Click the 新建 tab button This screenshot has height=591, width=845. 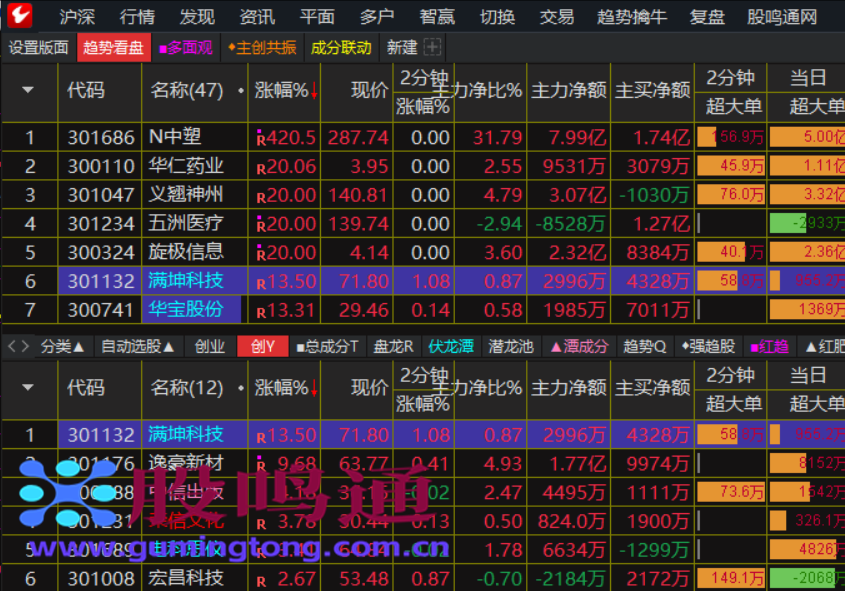click(x=403, y=47)
